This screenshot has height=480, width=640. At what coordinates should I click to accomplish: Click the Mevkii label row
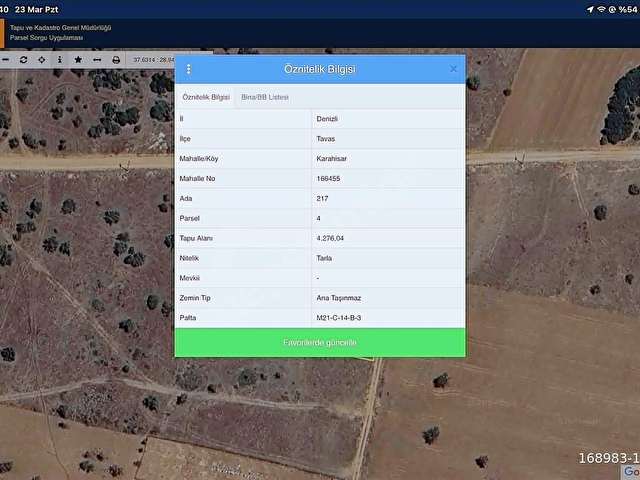click(243, 278)
